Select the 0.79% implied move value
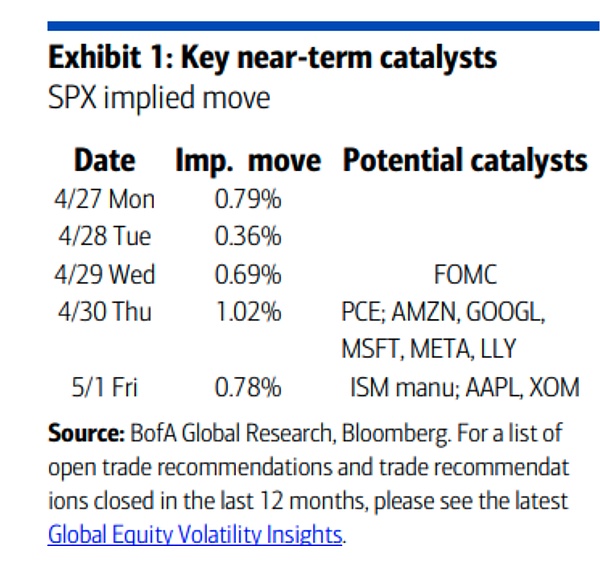The height and width of the screenshot is (563, 600). tap(248, 199)
